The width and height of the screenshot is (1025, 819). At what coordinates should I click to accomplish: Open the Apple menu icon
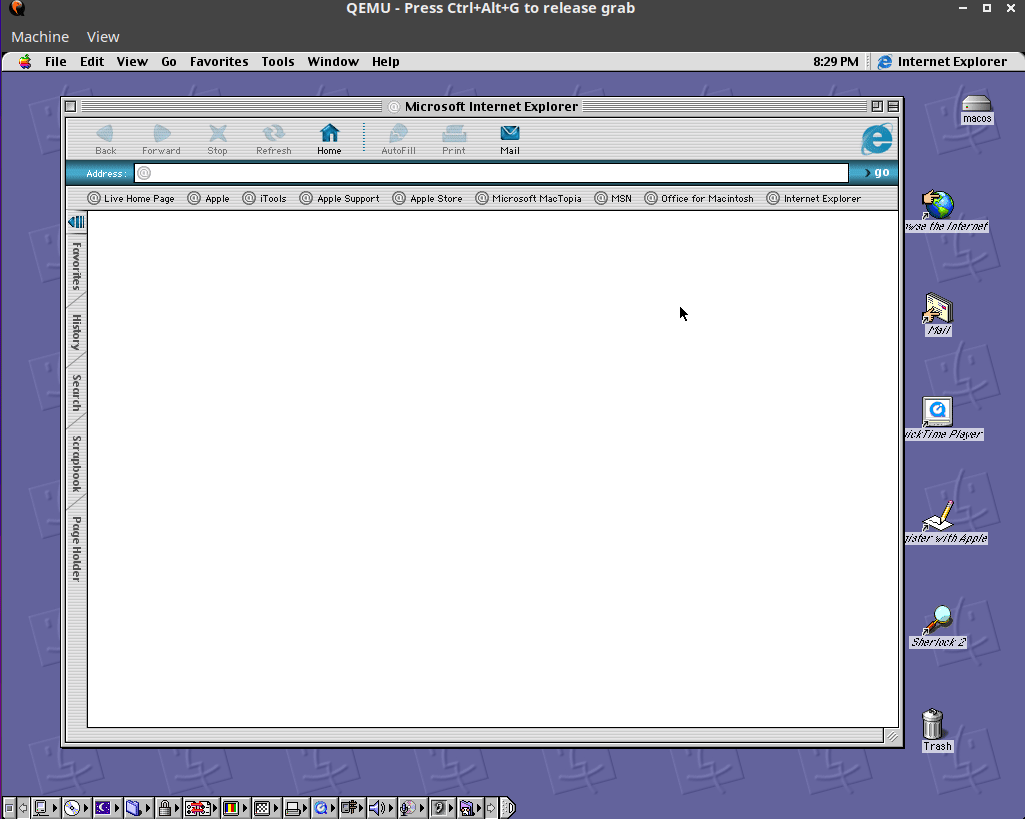click(25, 61)
